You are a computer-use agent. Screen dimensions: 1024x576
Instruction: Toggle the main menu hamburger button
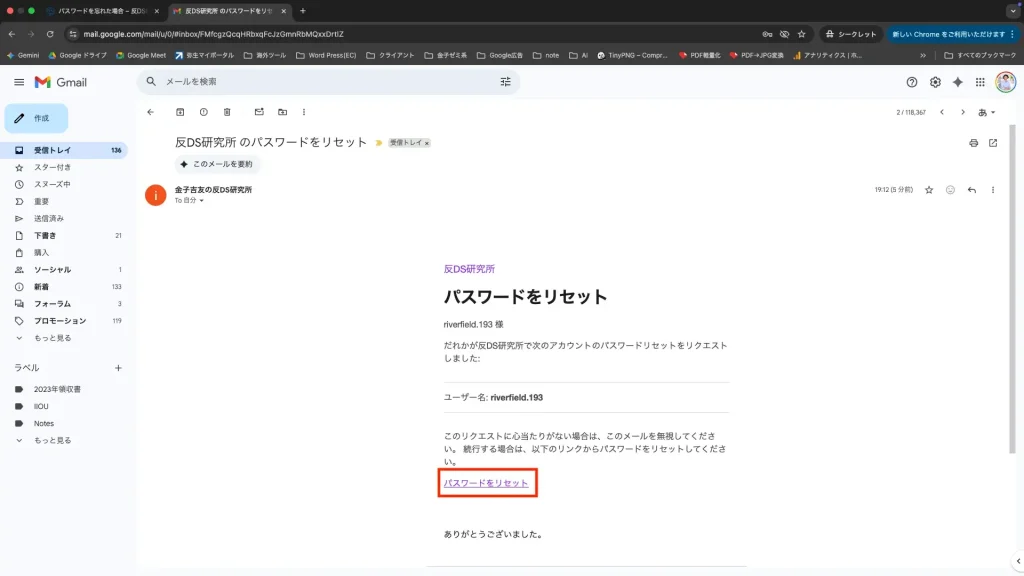(19, 82)
